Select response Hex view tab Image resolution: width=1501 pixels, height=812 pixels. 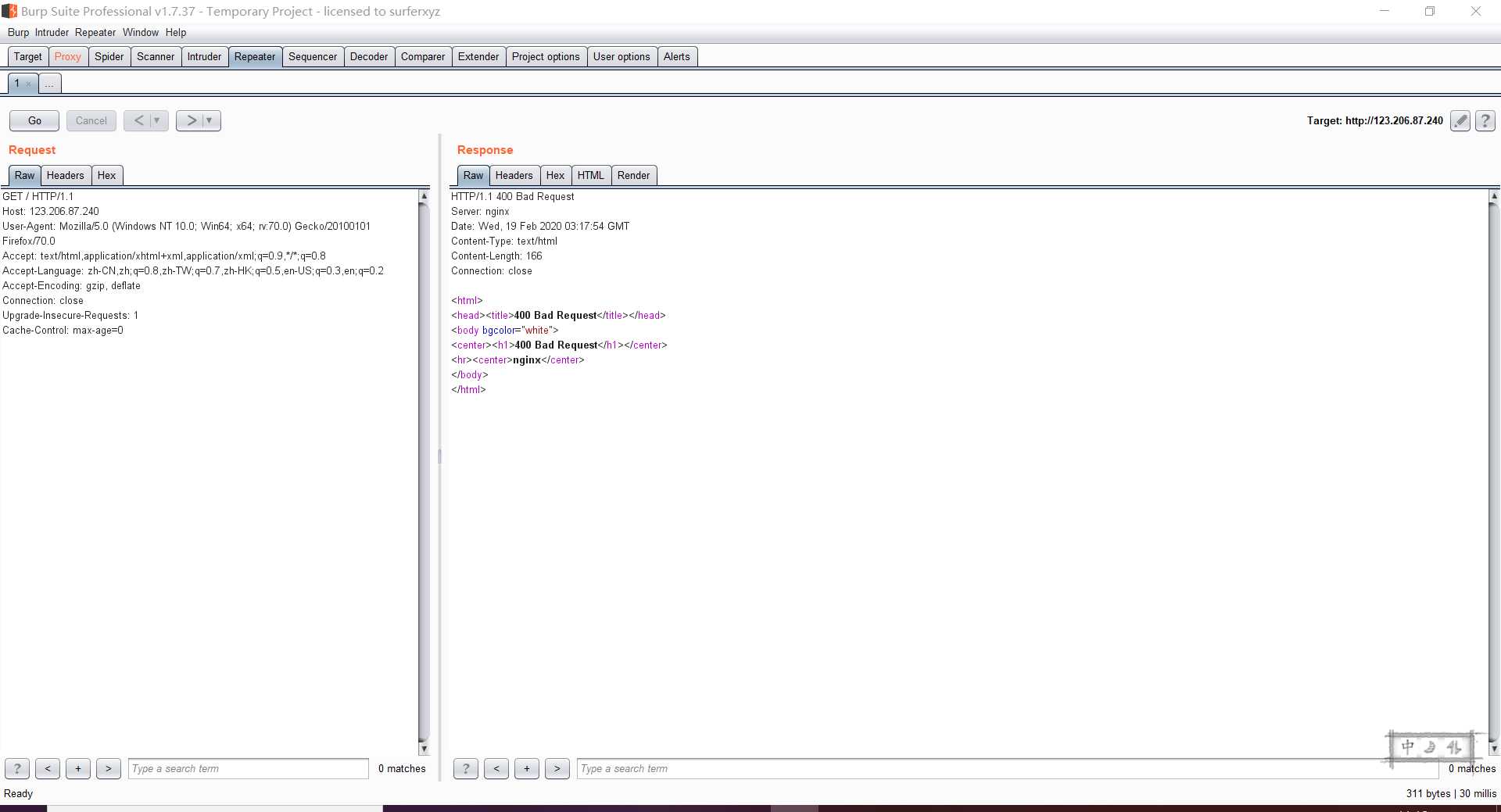point(556,176)
